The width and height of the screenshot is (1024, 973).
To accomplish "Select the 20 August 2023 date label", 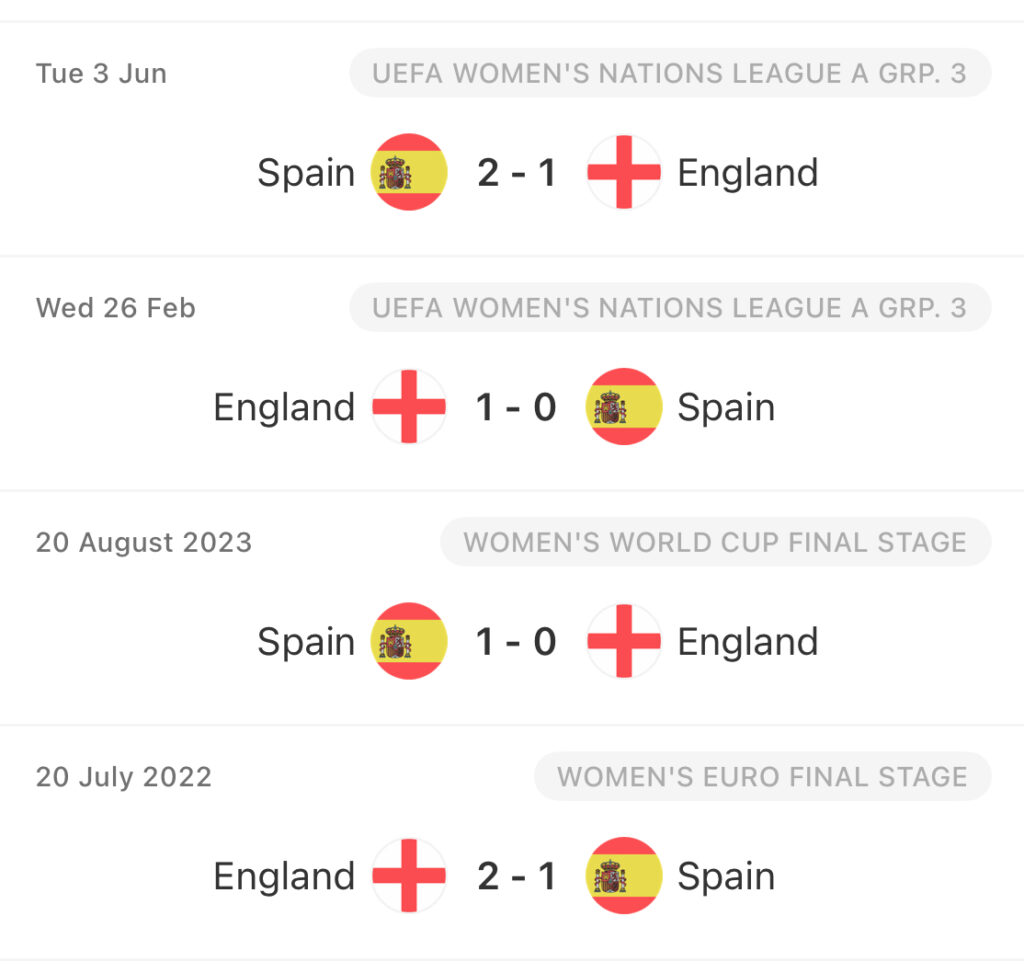I will (144, 543).
